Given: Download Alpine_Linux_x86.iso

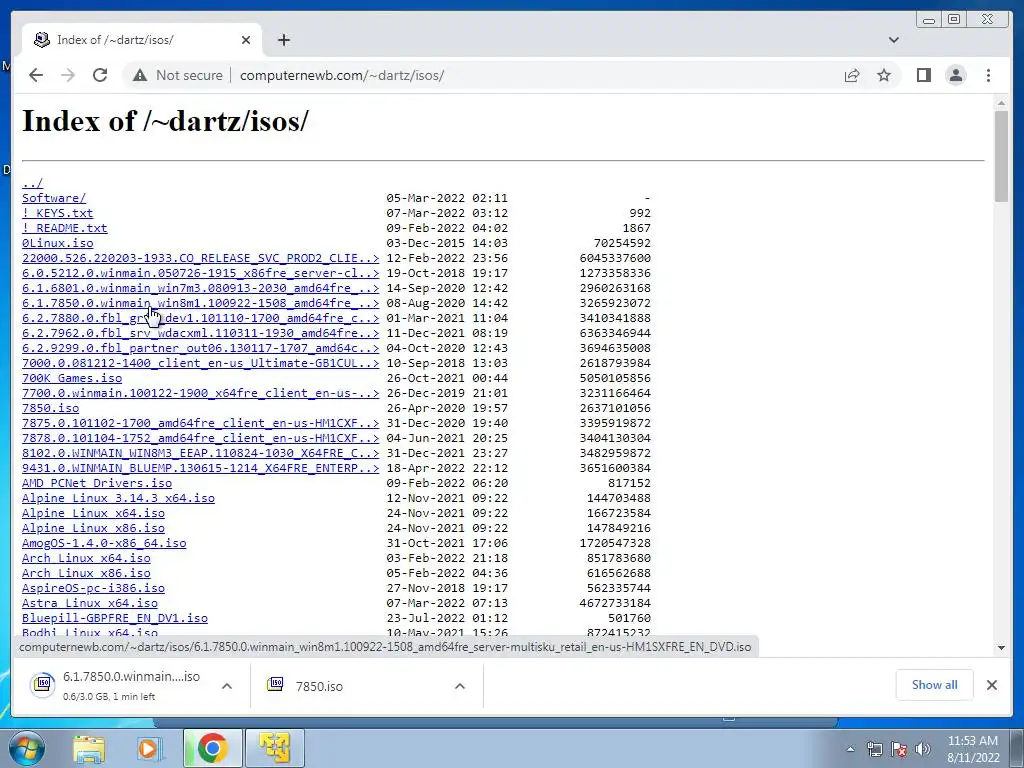Looking at the screenshot, I should tap(93, 528).
